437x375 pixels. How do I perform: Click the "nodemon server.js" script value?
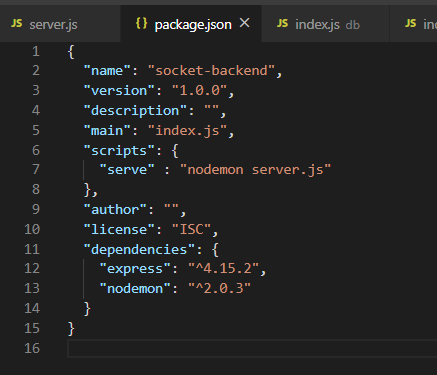[256, 170]
